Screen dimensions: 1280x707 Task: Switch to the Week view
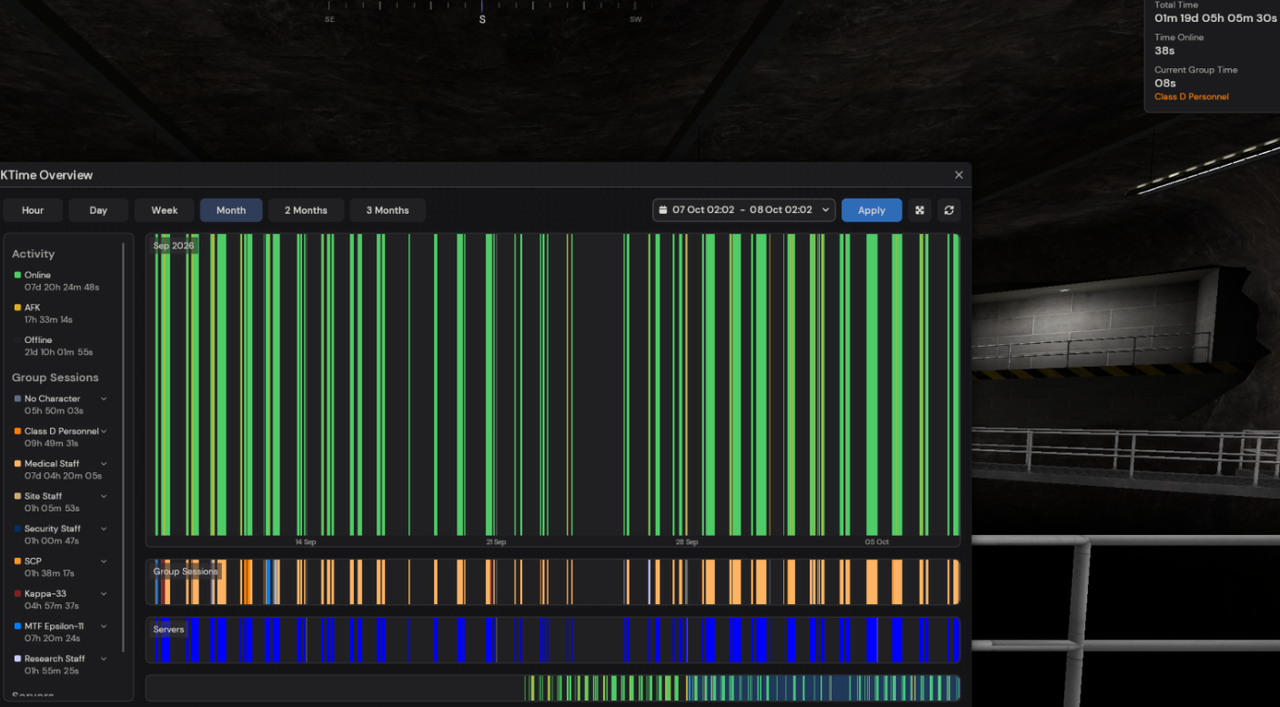pyautogui.click(x=164, y=210)
